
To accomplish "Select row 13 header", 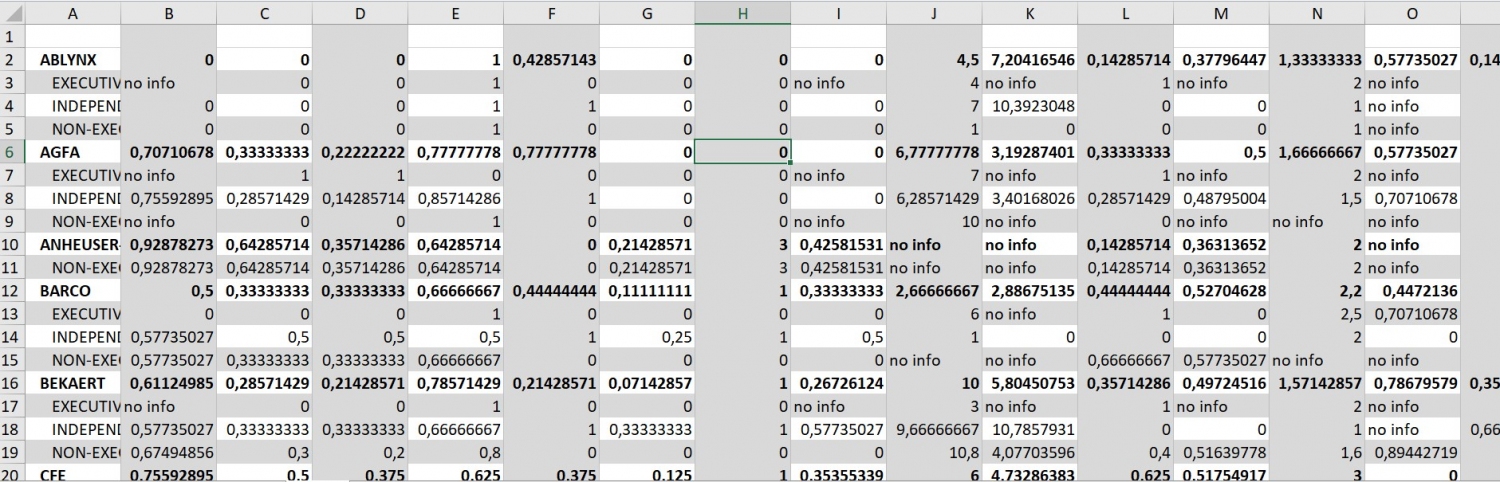I will pos(13,313).
